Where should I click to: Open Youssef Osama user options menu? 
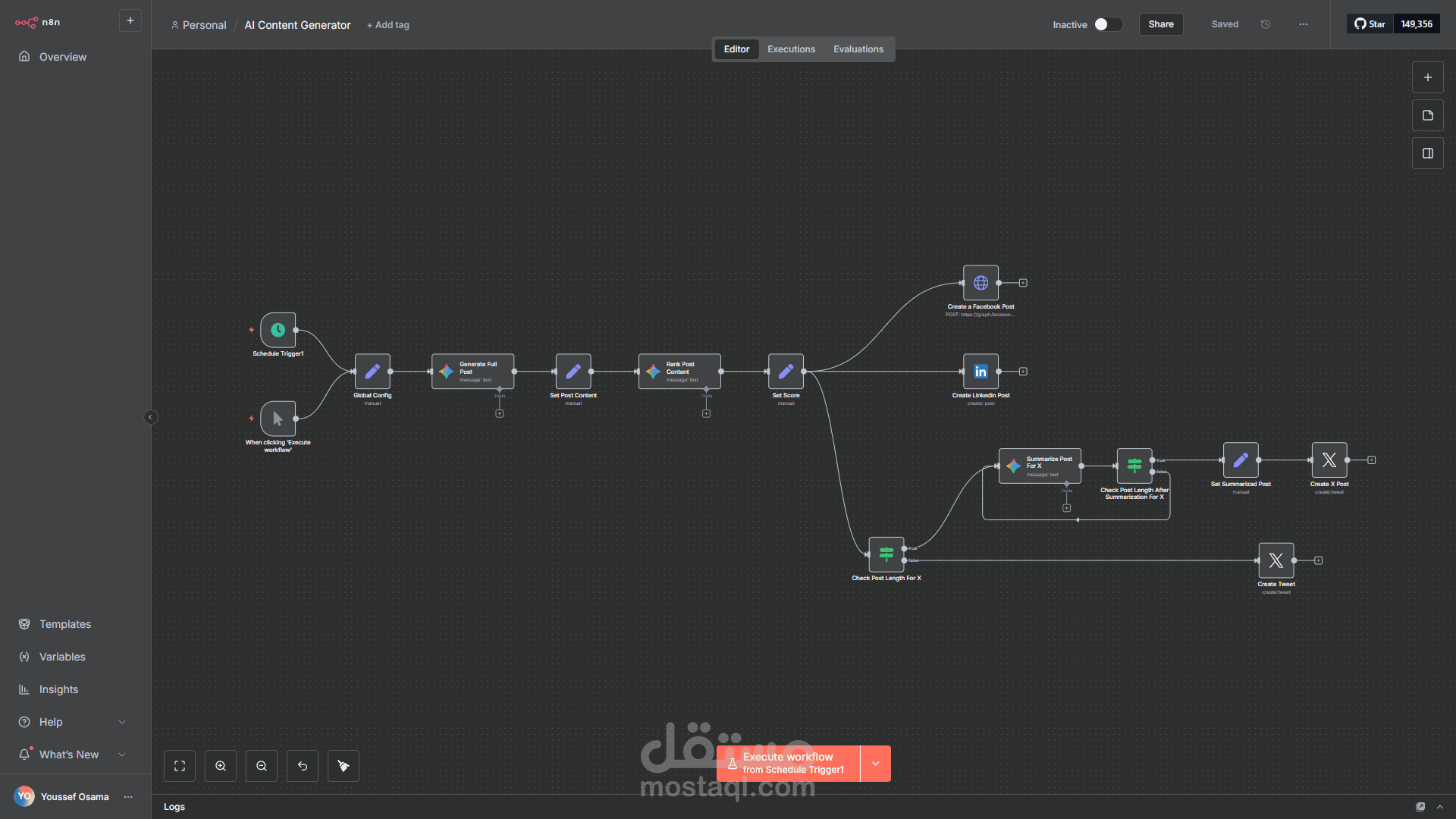click(x=128, y=796)
